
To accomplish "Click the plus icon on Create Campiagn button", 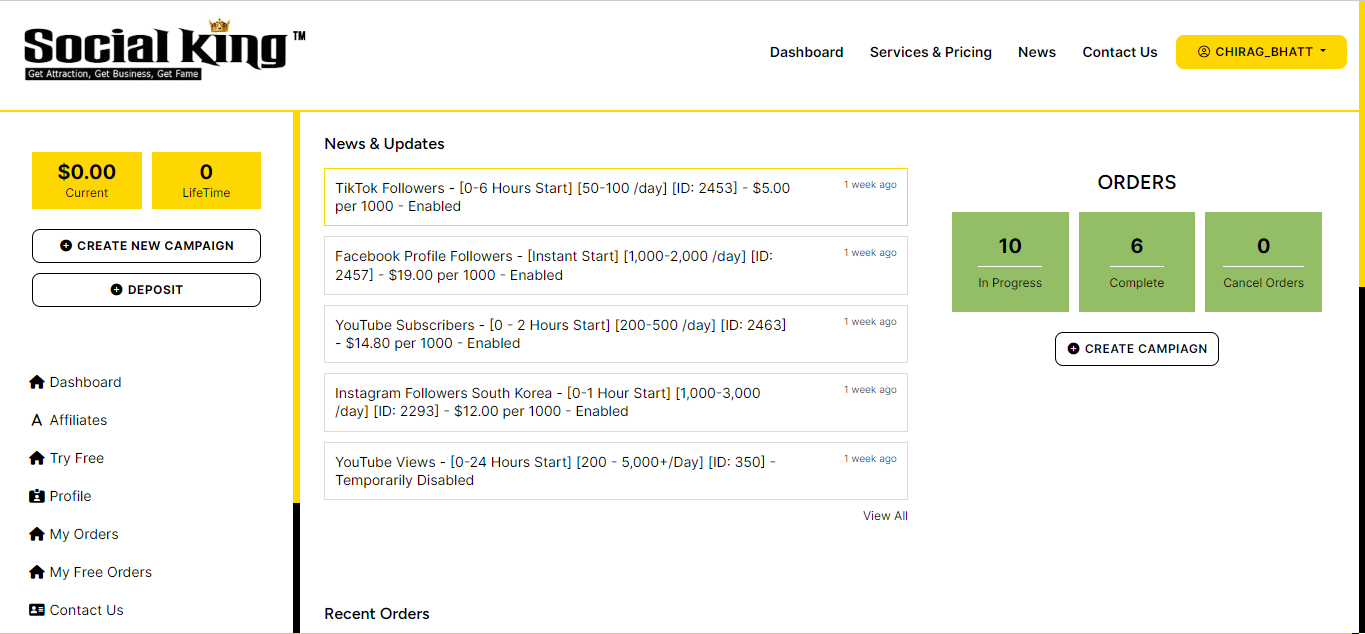I will pos(1074,349).
